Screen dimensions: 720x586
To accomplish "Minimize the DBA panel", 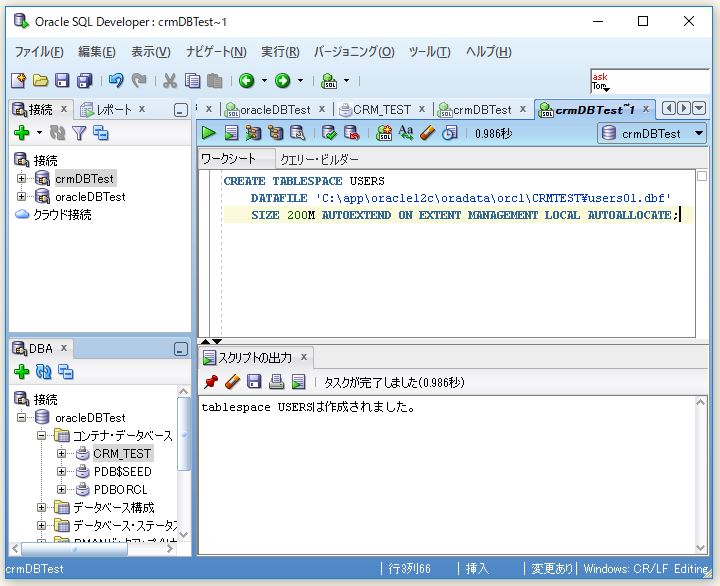I will pyautogui.click(x=181, y=349).
